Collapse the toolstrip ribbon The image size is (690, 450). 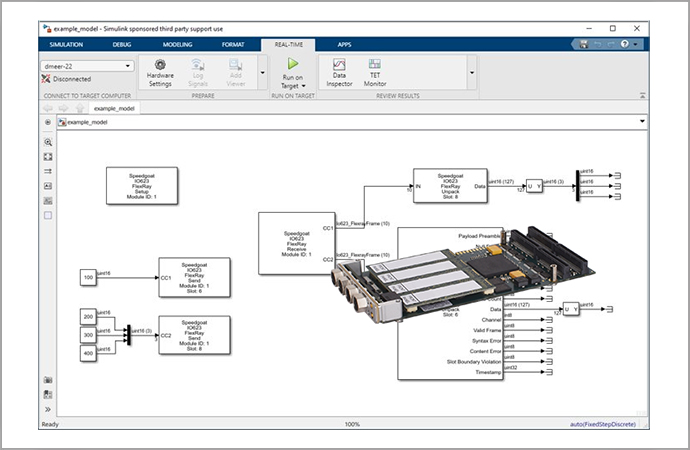(642, 95)
